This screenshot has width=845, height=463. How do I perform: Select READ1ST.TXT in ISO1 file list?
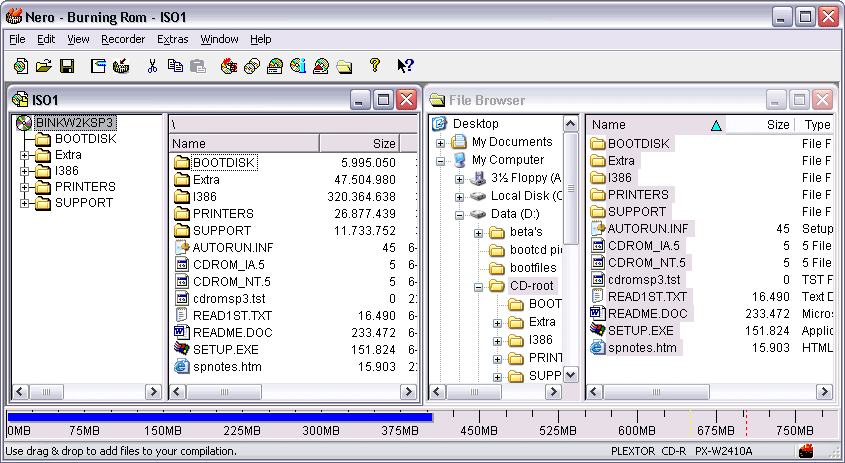[232, 315]
